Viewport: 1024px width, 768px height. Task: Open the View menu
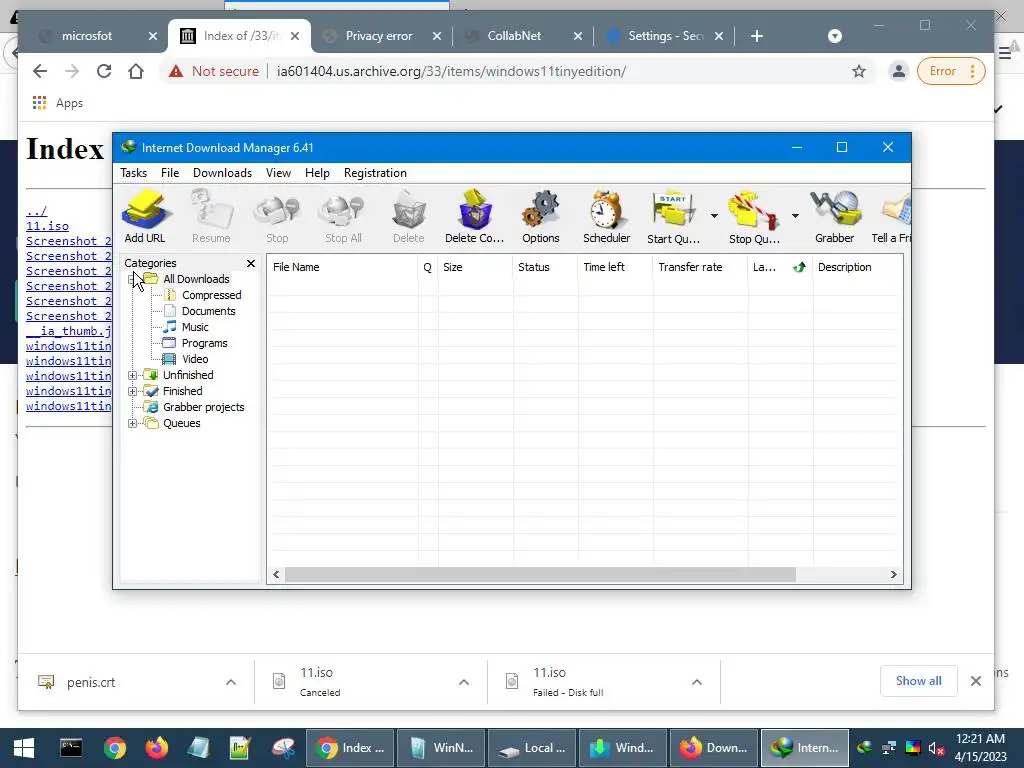click(x=278, y=173)
